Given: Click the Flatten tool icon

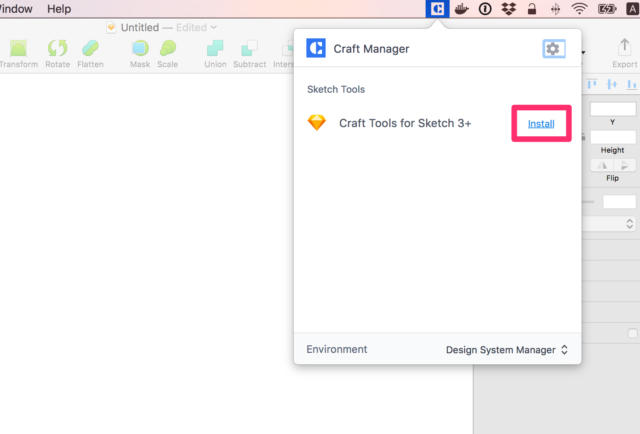Looking at the screenshot, I should coord(90,48).
